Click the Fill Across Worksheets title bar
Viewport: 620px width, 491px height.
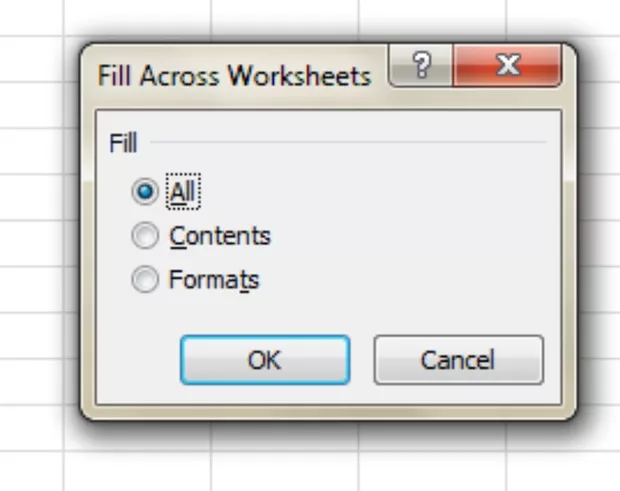(x=234, y=76)
